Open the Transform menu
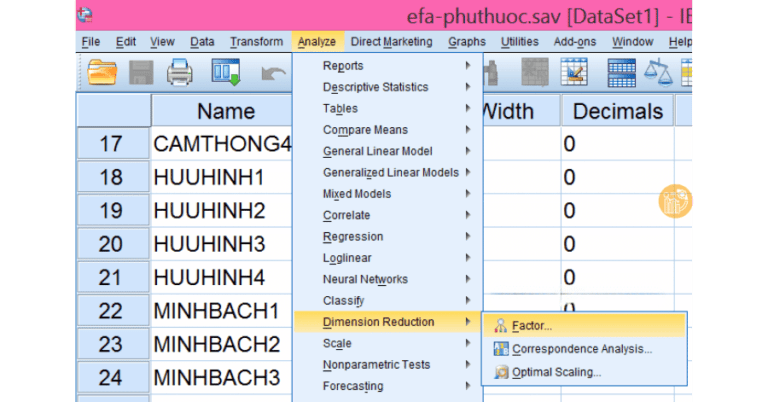Screen dimensions: 768x402 256,42
